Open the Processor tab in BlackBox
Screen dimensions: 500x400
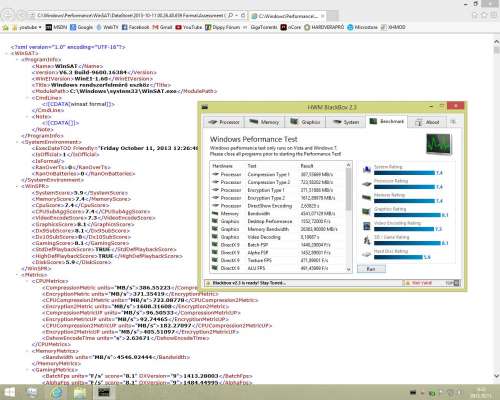pos(224,122)
